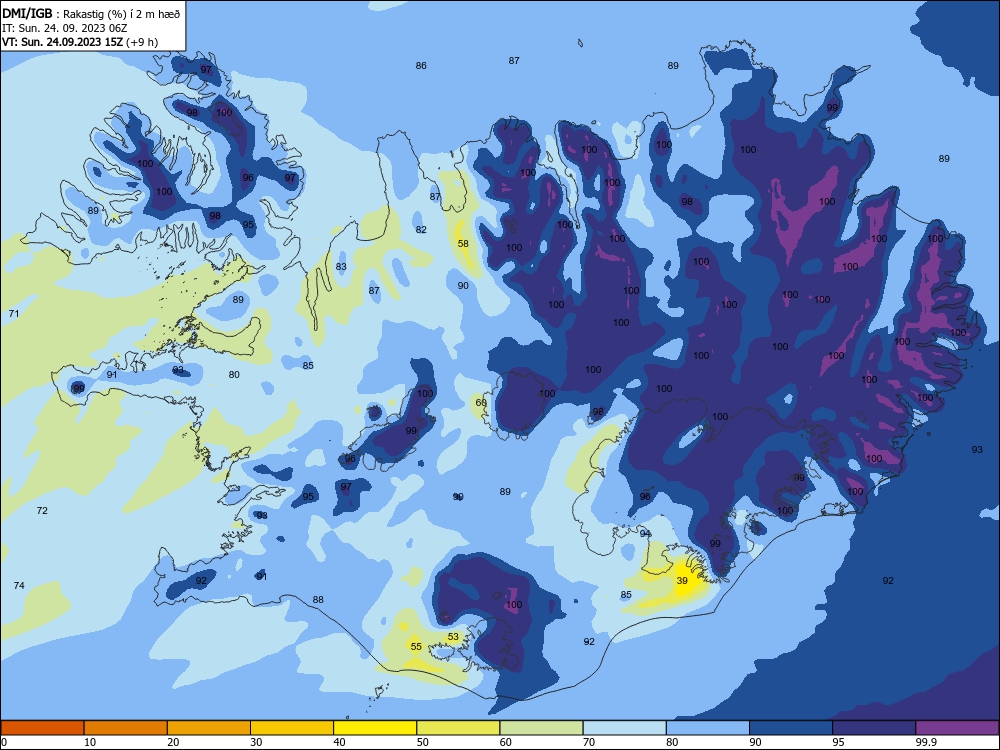Screen dimensions: 1000x750
Task: Click the '99.9' legend scale label
Action: (x=925, y=742)
